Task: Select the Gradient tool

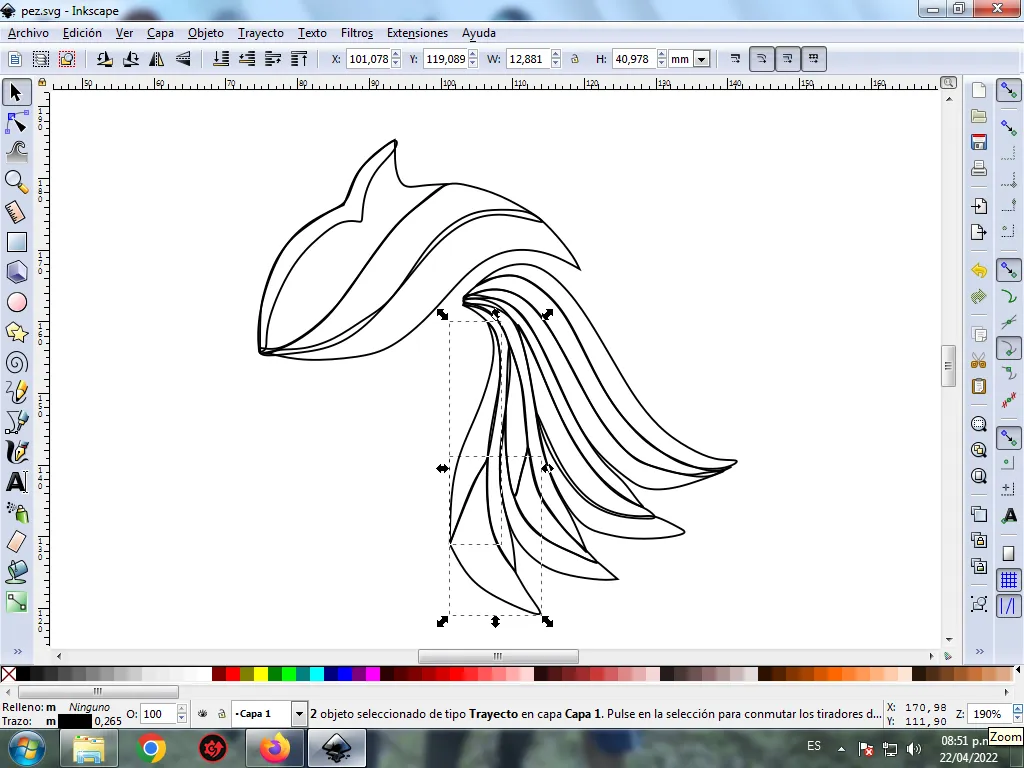Action: pyautogui.click(x=16, y=601)
